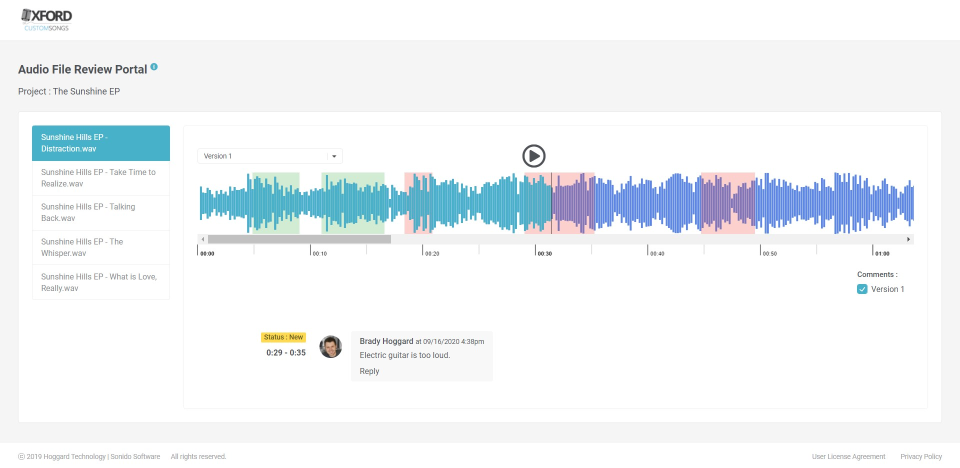Click Brady Hoggard's avatar picture
This screenshot has width=960, height=468.
coord(330,347)
